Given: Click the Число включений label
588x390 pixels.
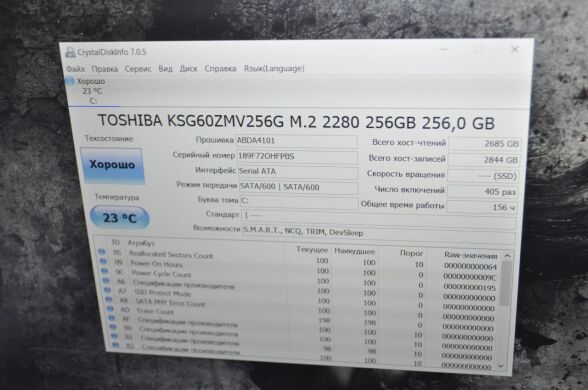Looking at the screenshot, I should pos(410,190).
